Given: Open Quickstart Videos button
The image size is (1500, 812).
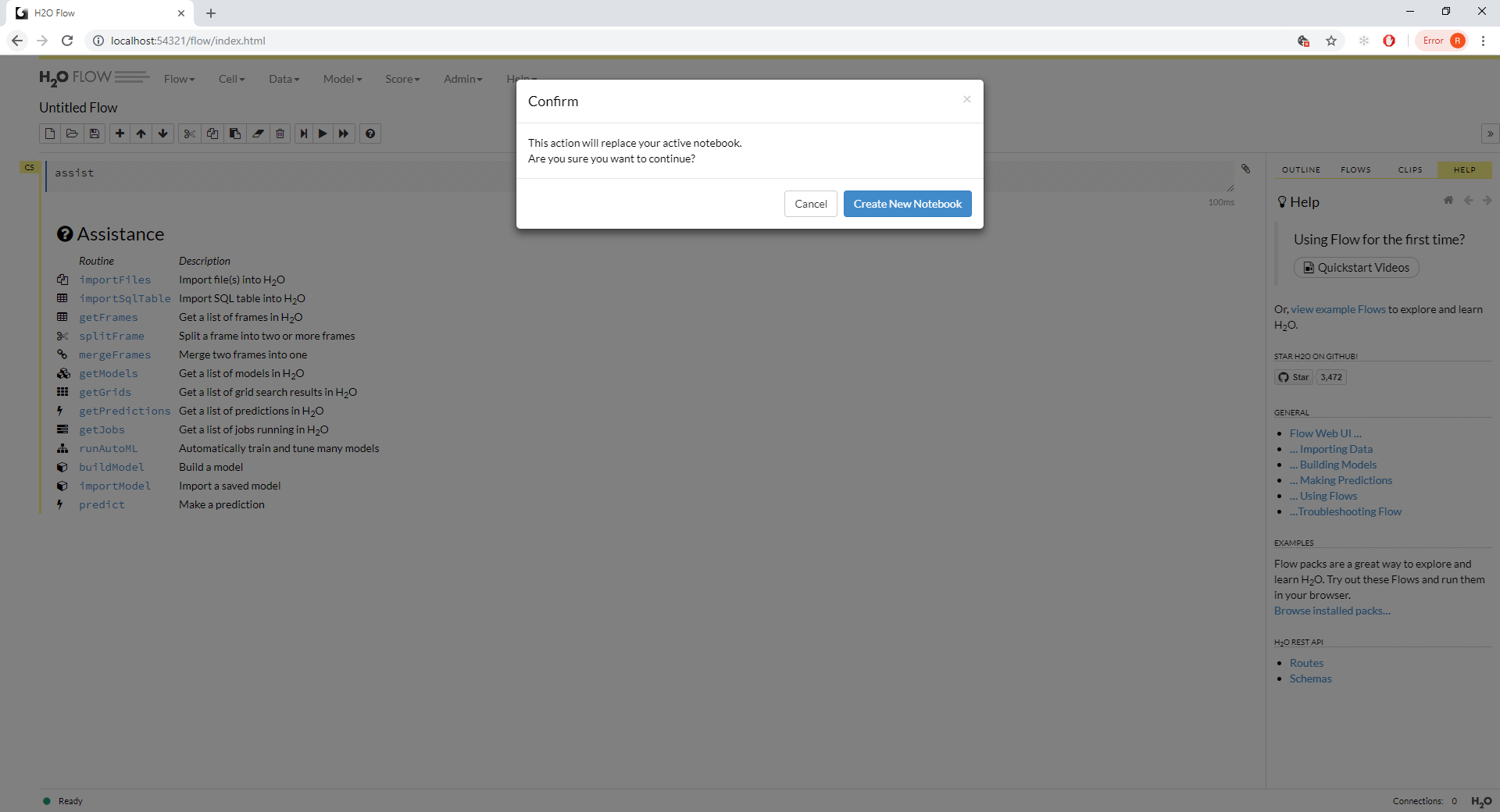Looking at the screenshot, I should tap(1356, 268).
